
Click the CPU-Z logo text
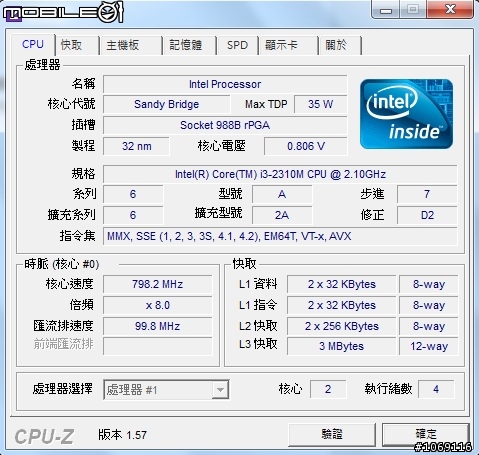coord(44,436)
